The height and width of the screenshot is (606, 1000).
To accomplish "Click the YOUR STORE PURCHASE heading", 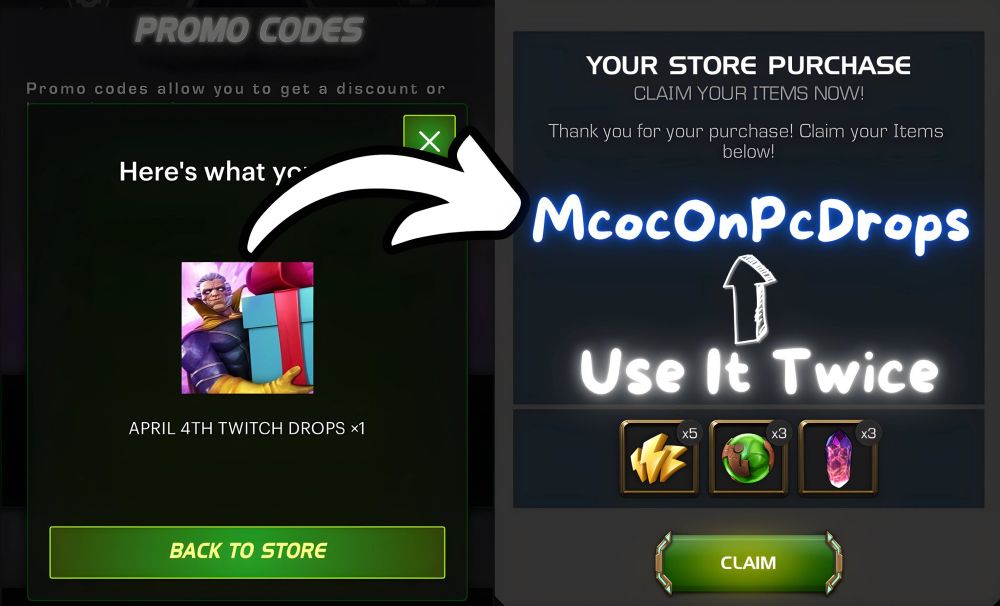I will tap(748, 66).
